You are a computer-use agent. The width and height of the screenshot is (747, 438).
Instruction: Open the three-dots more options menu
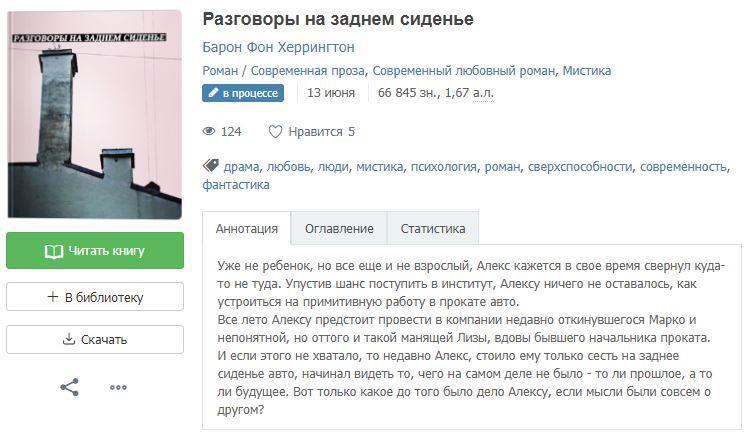(118, 388)
